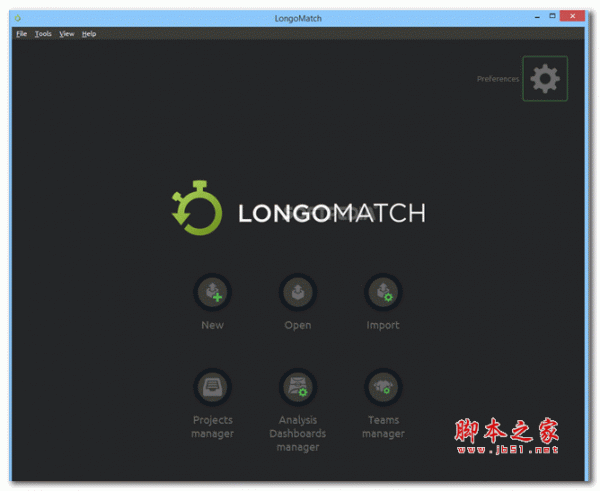Viewport: 600px width, 491px height.
Task: Click the New label text
Action: coord(212,325)
